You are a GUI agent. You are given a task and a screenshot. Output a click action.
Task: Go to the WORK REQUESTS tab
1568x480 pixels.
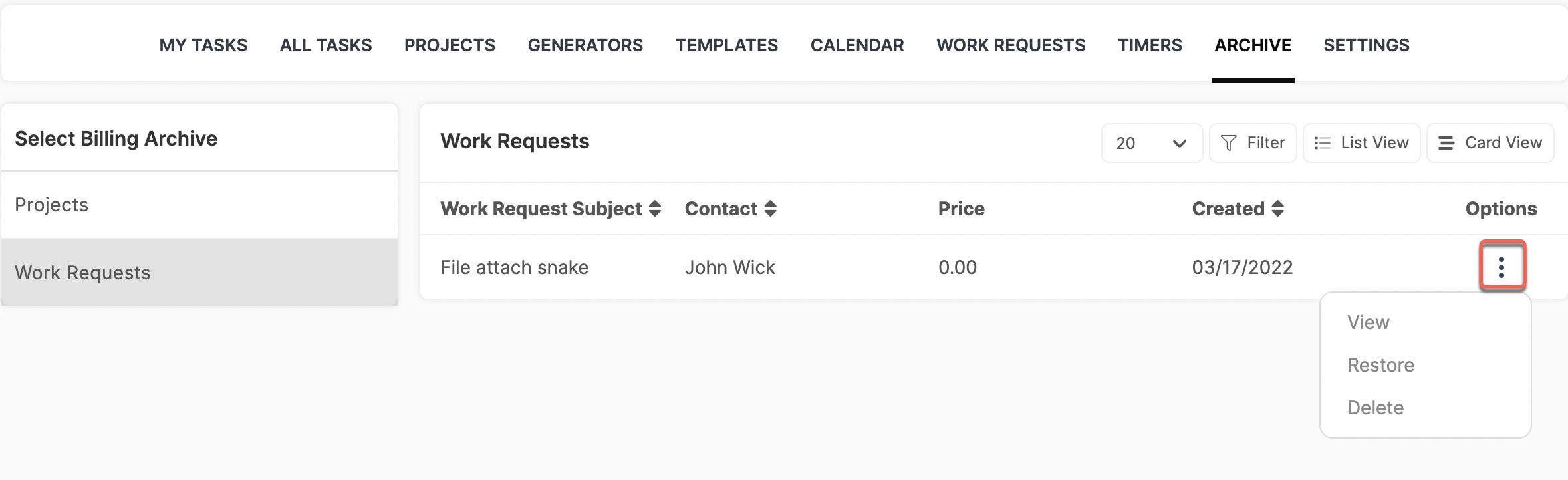[1011, 45]
